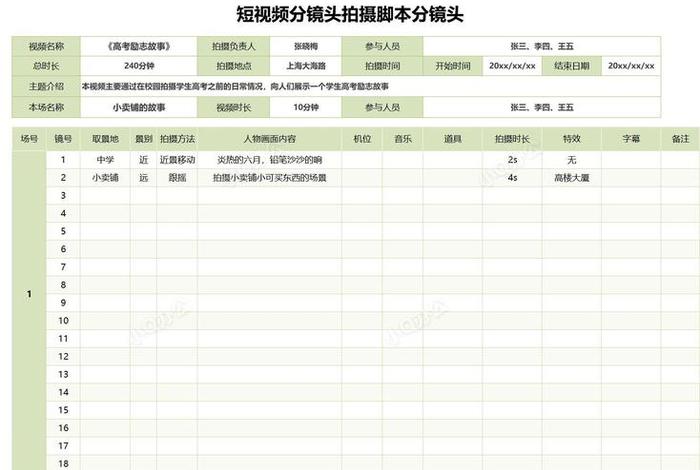
Task: Select the 视频名称 label cell
Action: tap(46, 46)
